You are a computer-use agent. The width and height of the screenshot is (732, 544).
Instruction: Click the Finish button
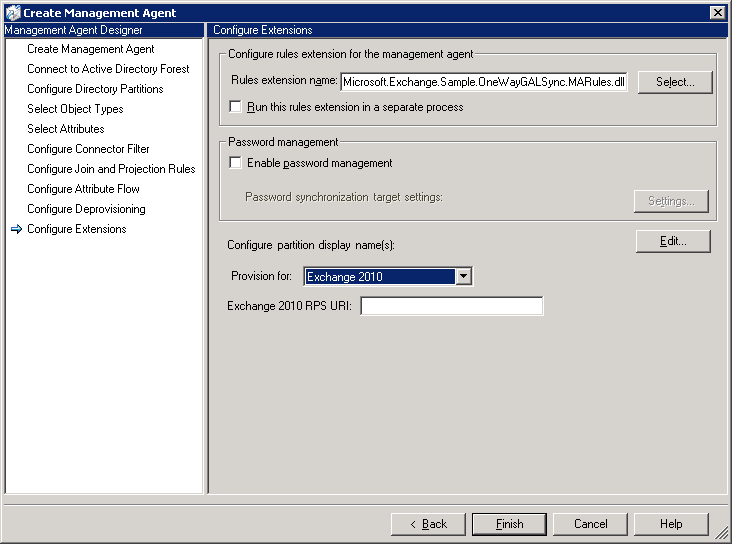(x=509, y=524)
